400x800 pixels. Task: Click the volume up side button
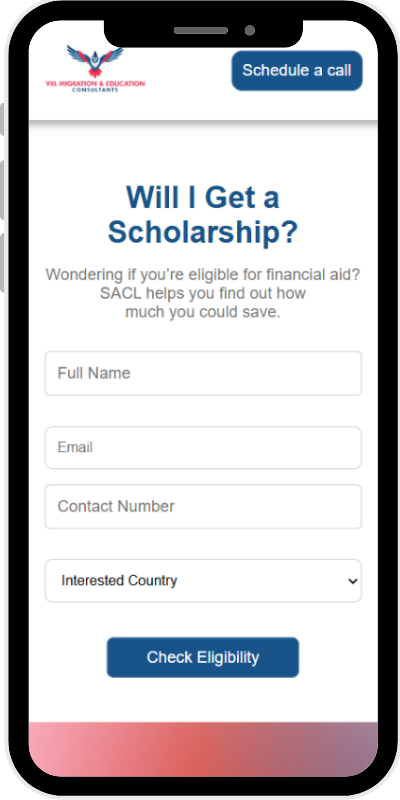2,190
